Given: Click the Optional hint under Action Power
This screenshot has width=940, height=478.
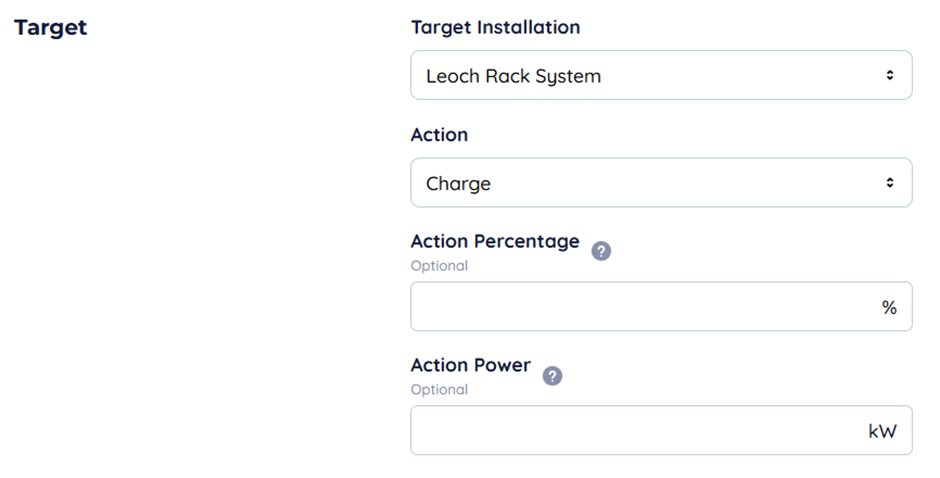Looking at the screenshot, I should coord(438,390).
